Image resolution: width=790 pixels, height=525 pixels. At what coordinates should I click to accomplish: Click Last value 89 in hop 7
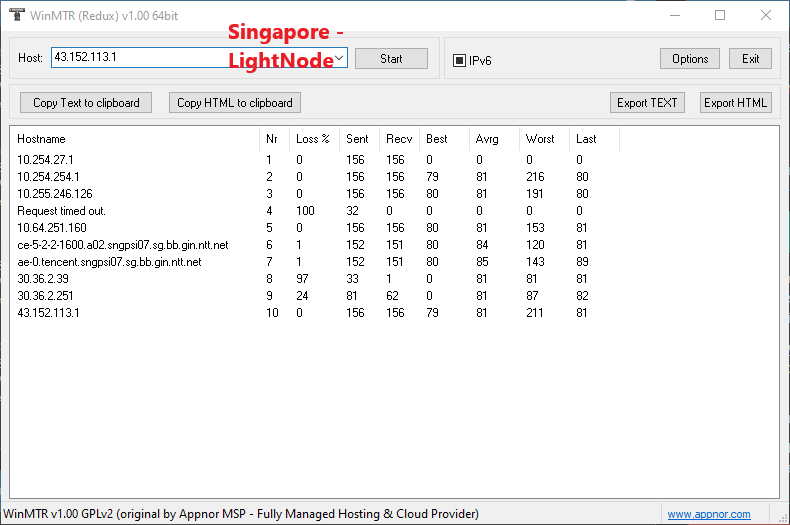pyautogui.click(x=582, y=262)
